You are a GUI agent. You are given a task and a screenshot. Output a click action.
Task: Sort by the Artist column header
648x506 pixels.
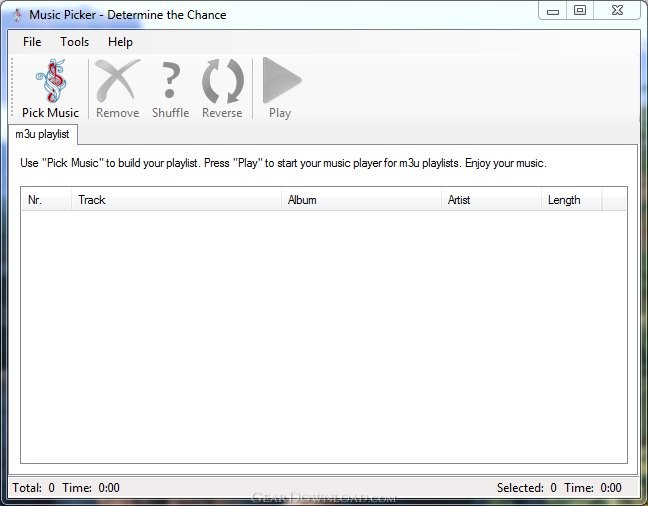491,200
